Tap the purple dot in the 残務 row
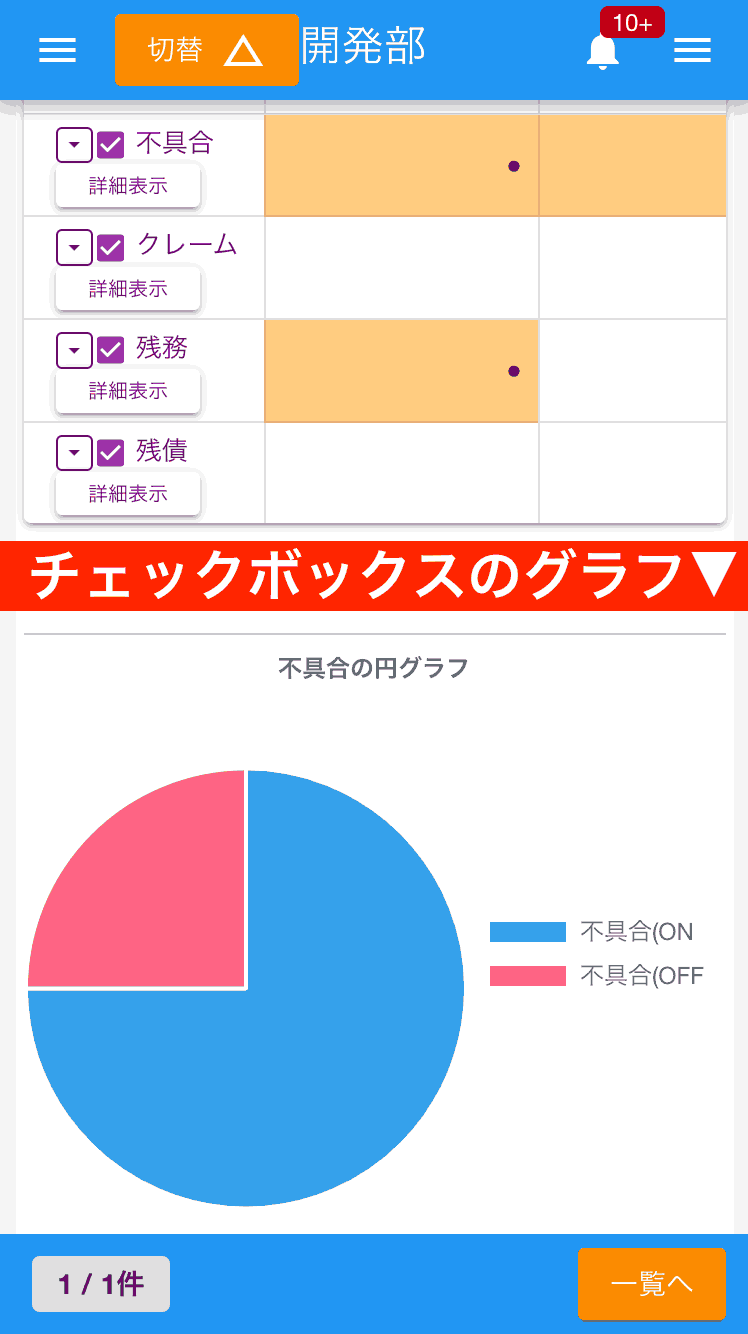This screenshot has height=1334, width=748. tap(514, 370)
